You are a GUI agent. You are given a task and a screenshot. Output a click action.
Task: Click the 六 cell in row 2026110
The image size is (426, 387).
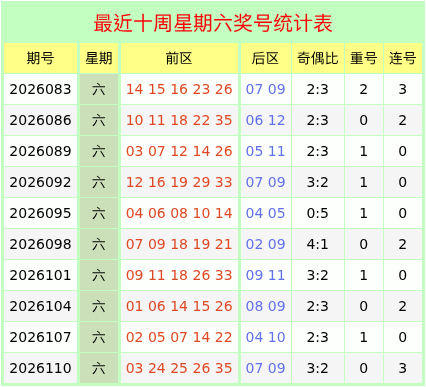99,368
